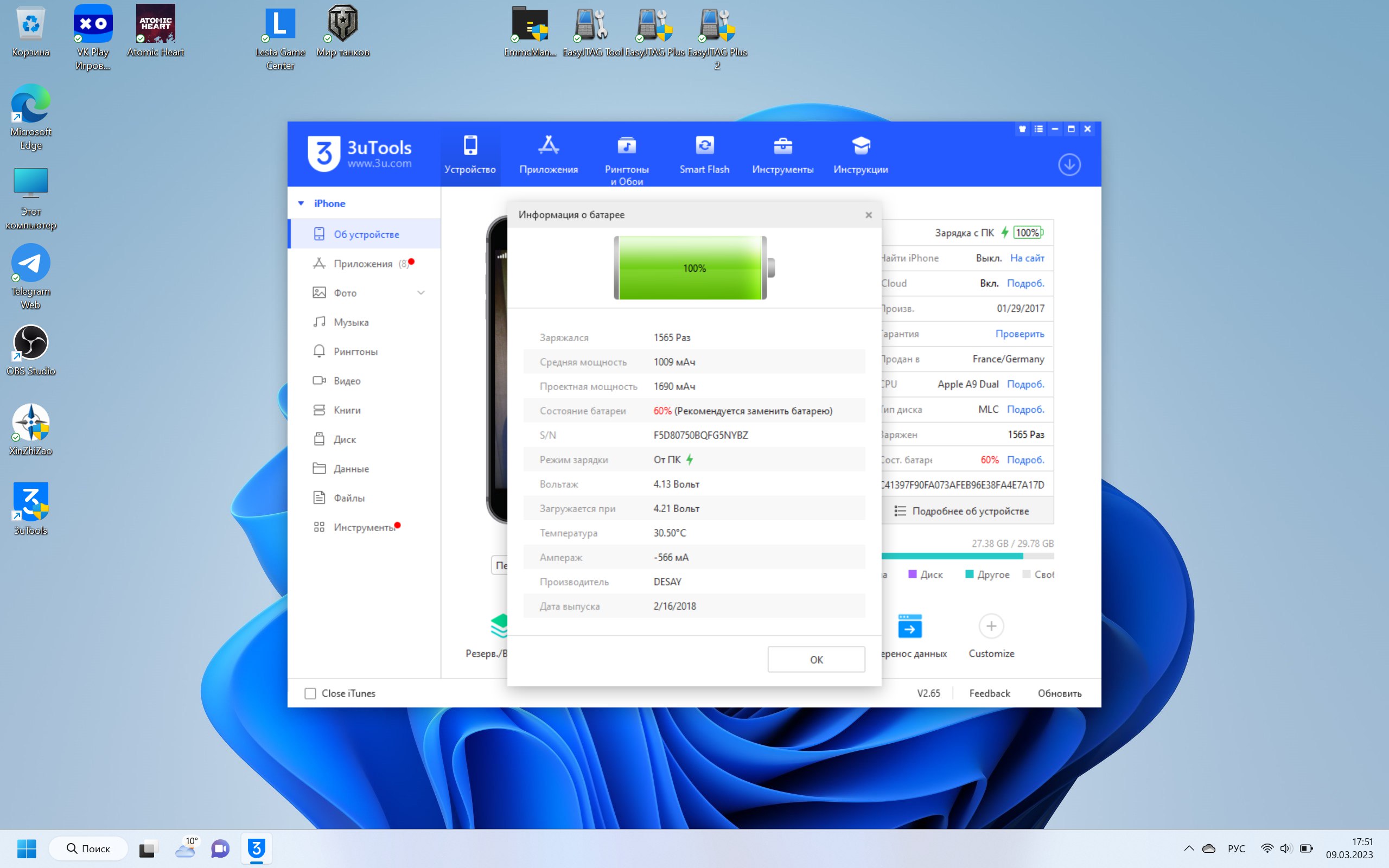The image size is (1389, 868).
Task: Open EasyJTAG Tool desktop shortcut
Action: [592, 31]
